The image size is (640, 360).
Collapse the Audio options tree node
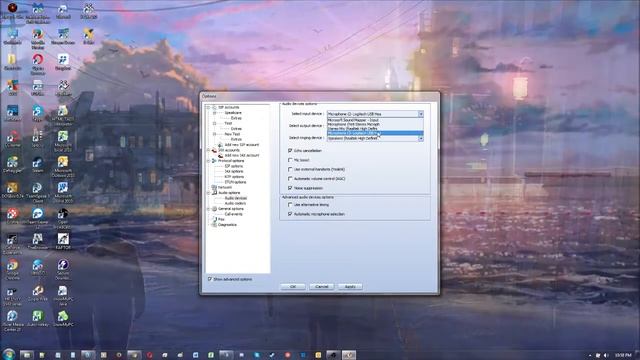coord(208,193)
